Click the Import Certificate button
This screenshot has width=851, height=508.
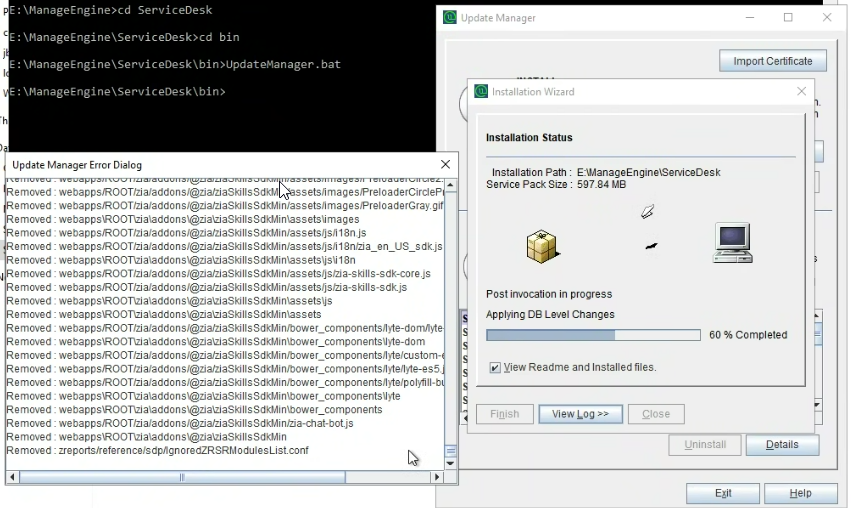coord(773,61)
